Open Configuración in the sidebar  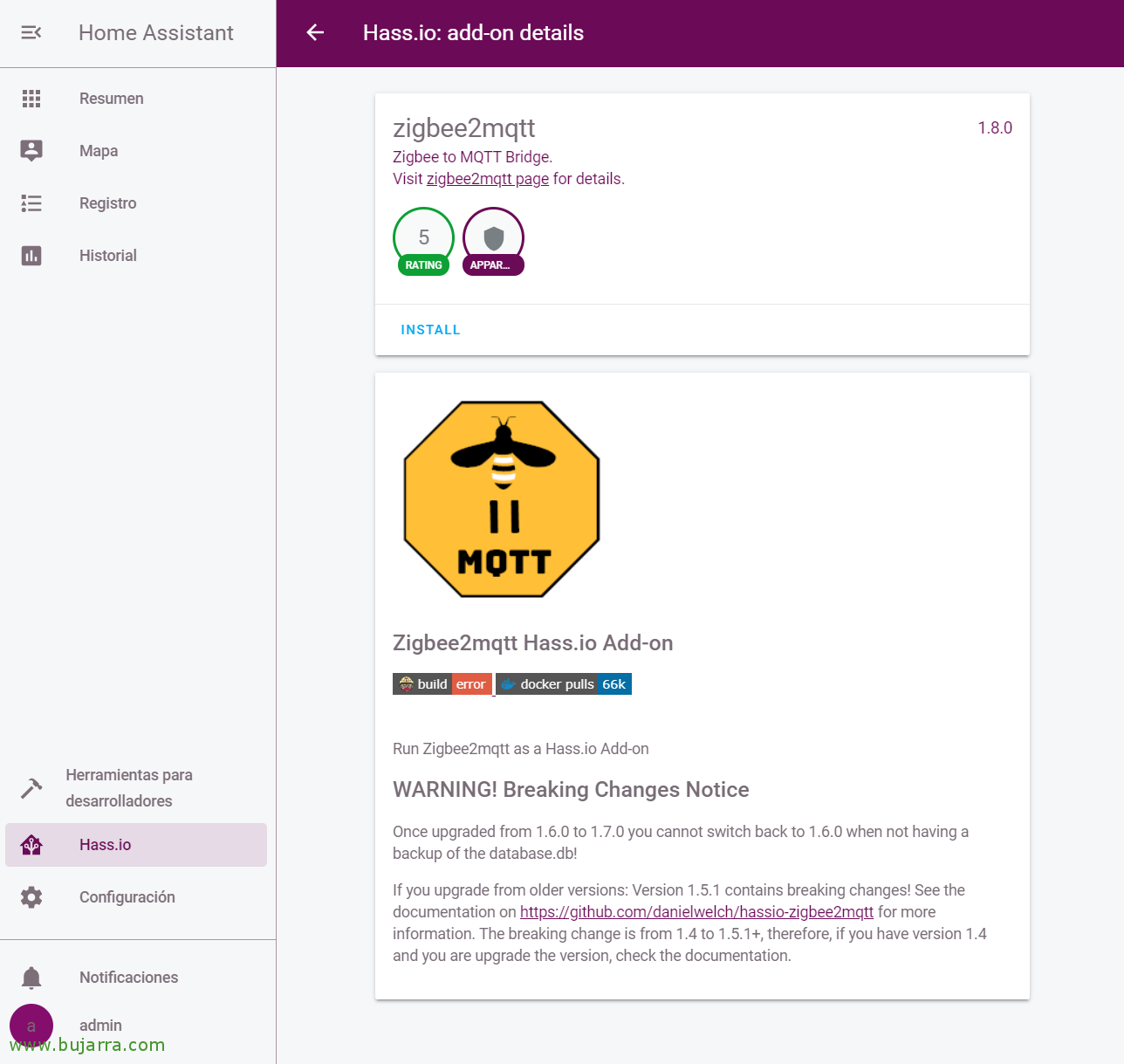point(138,897)
